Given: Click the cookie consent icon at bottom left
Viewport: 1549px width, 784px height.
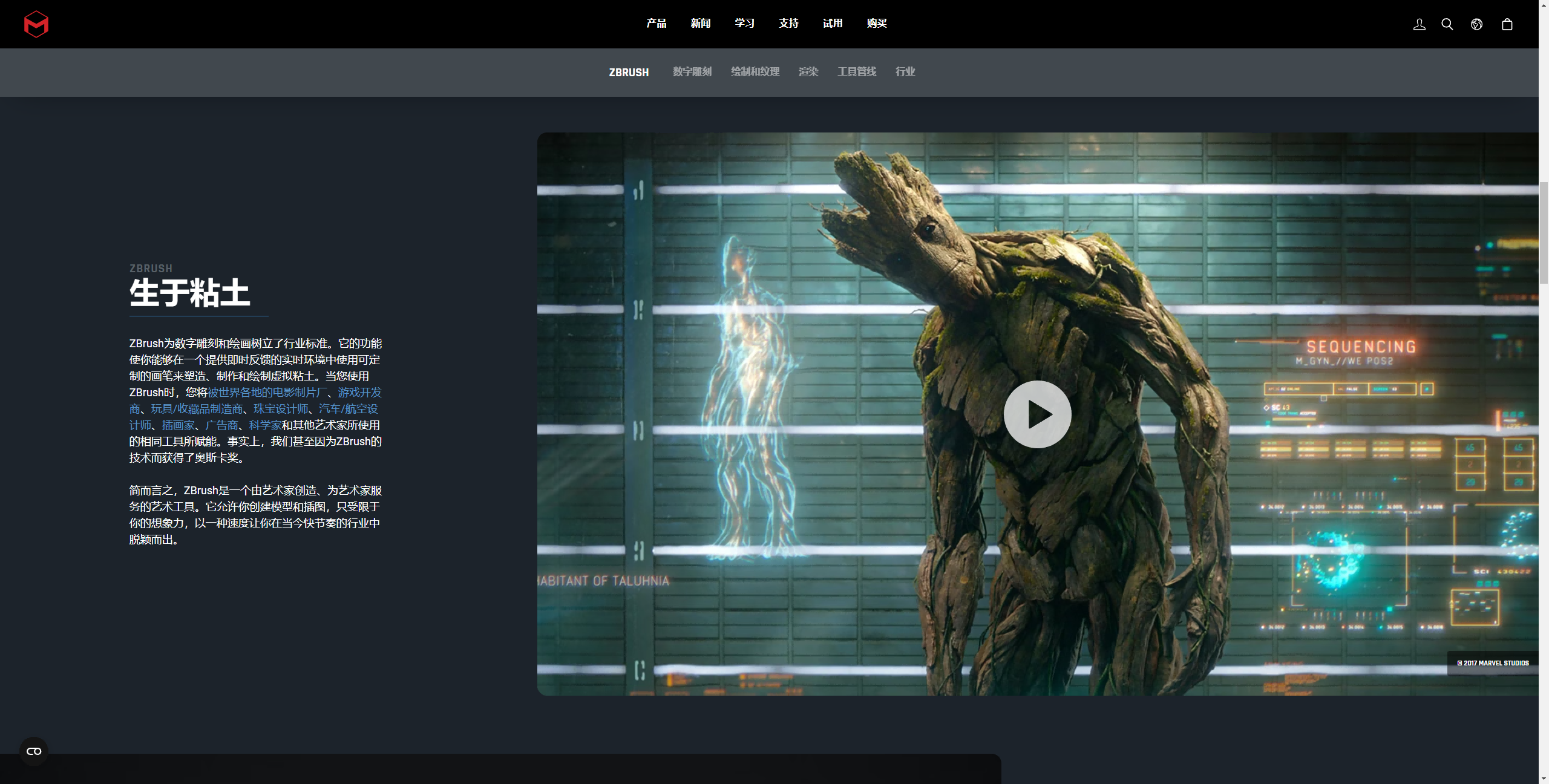Looking at the screenshot, I should point(34,751).
